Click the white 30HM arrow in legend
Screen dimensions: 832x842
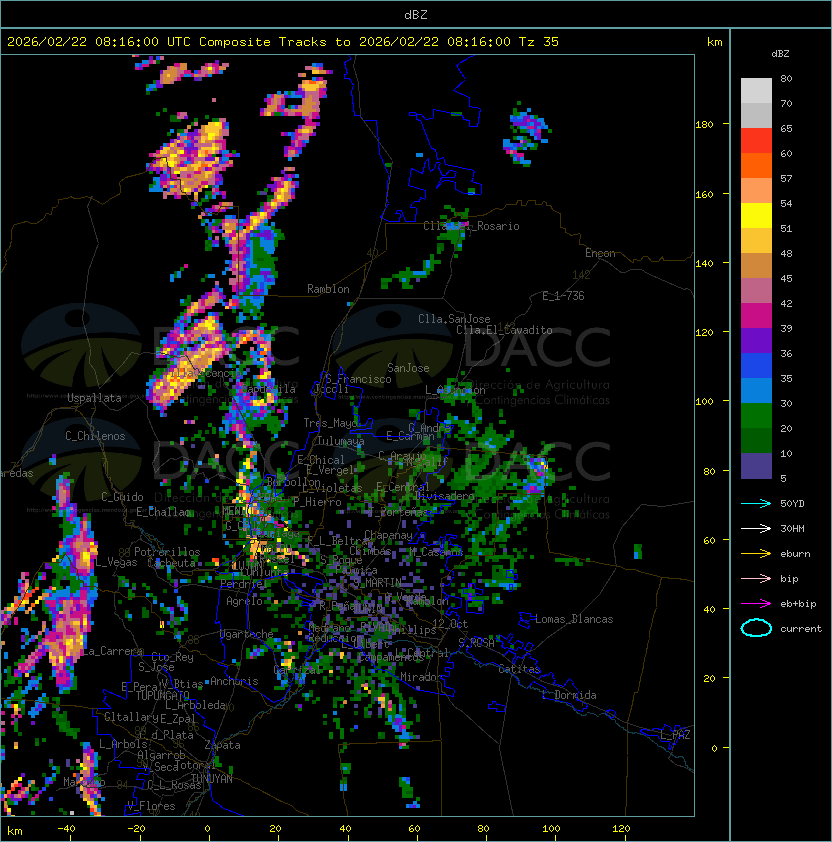(756, 529)
